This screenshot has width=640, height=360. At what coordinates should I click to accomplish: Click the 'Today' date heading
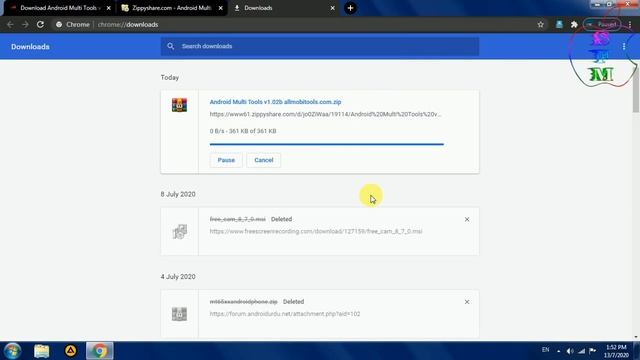click(x=170, y=78)
